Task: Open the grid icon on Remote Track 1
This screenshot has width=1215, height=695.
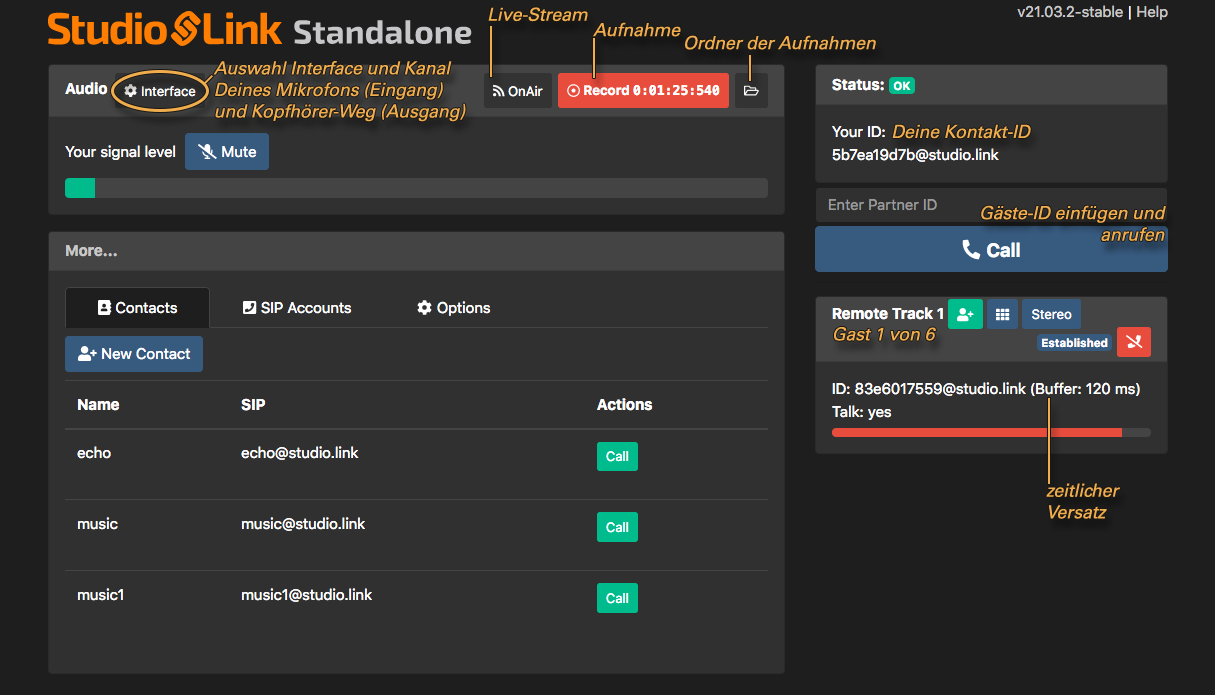Action: point(1002,314)
